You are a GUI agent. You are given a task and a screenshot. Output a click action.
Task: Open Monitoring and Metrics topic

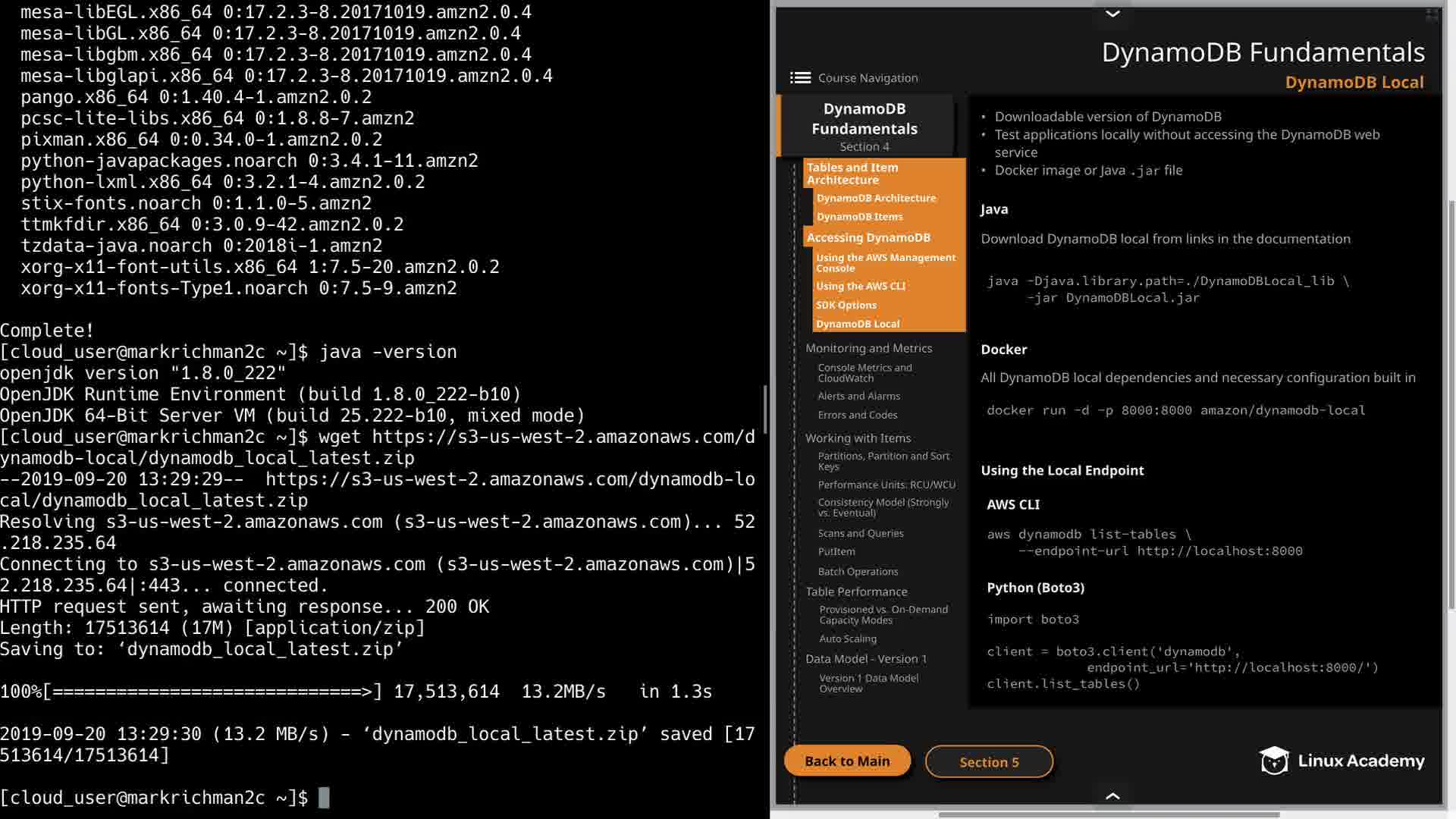tap(868, 348)
